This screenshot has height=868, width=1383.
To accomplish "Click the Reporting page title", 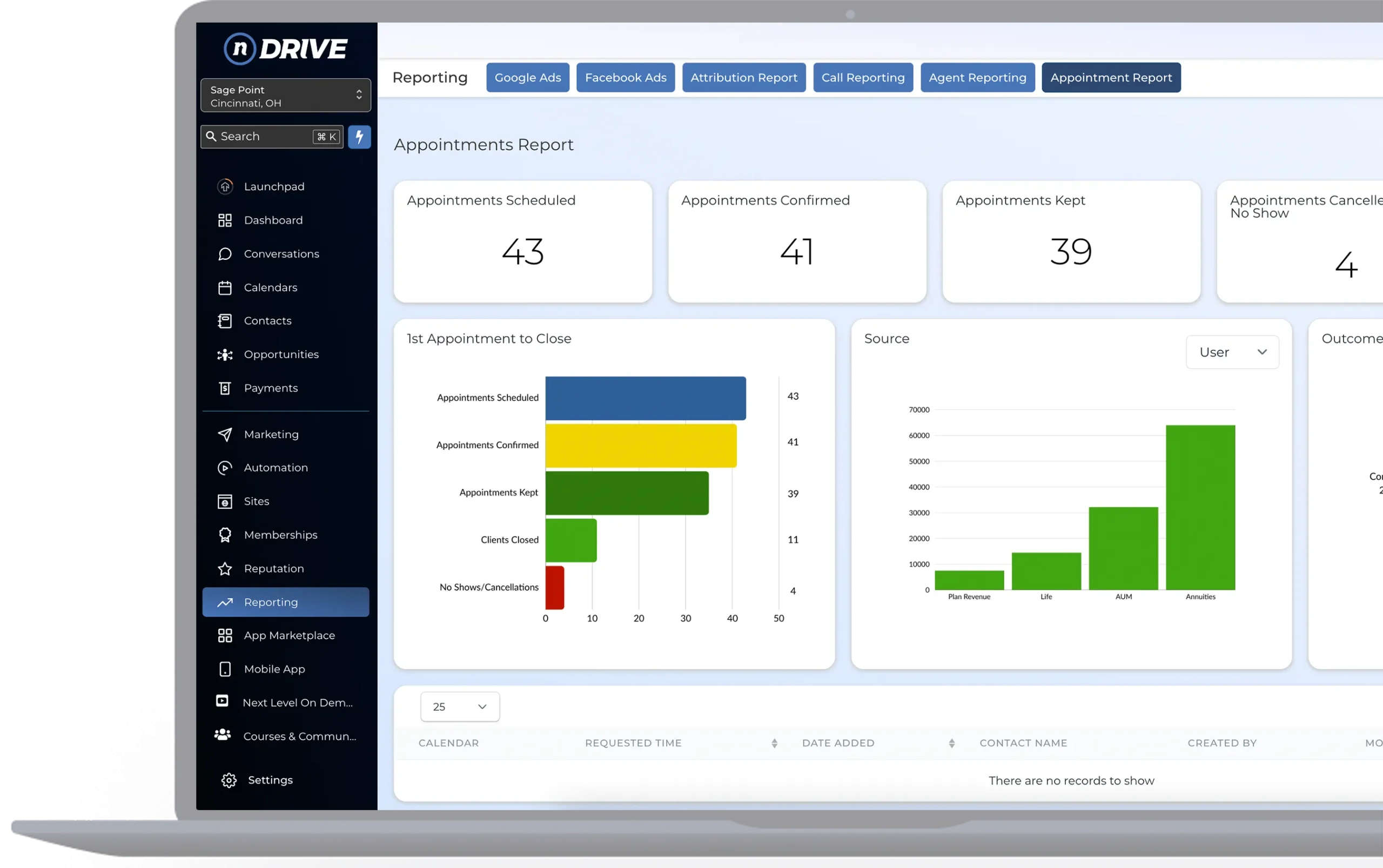I will 430,77.
